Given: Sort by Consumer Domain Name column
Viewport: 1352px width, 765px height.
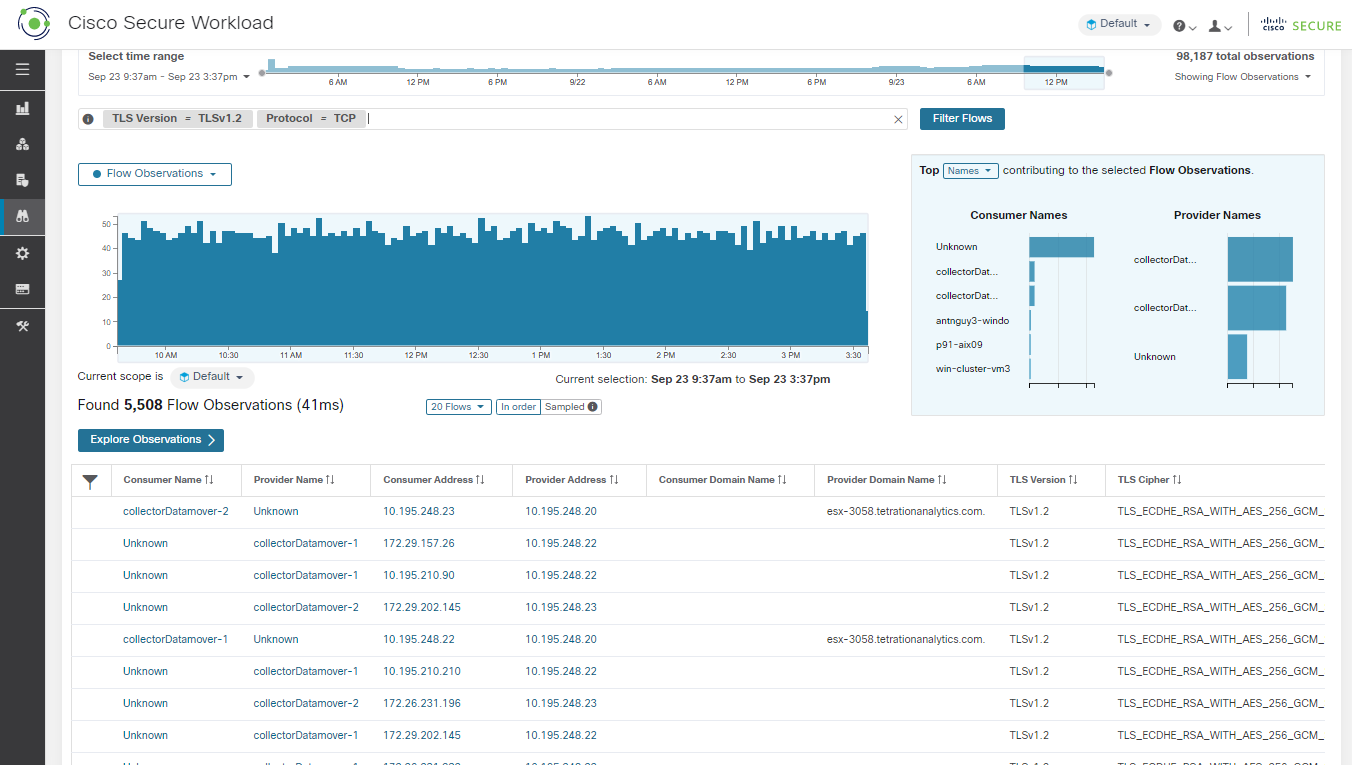Looking at the screenshot, I should [723, 480].
